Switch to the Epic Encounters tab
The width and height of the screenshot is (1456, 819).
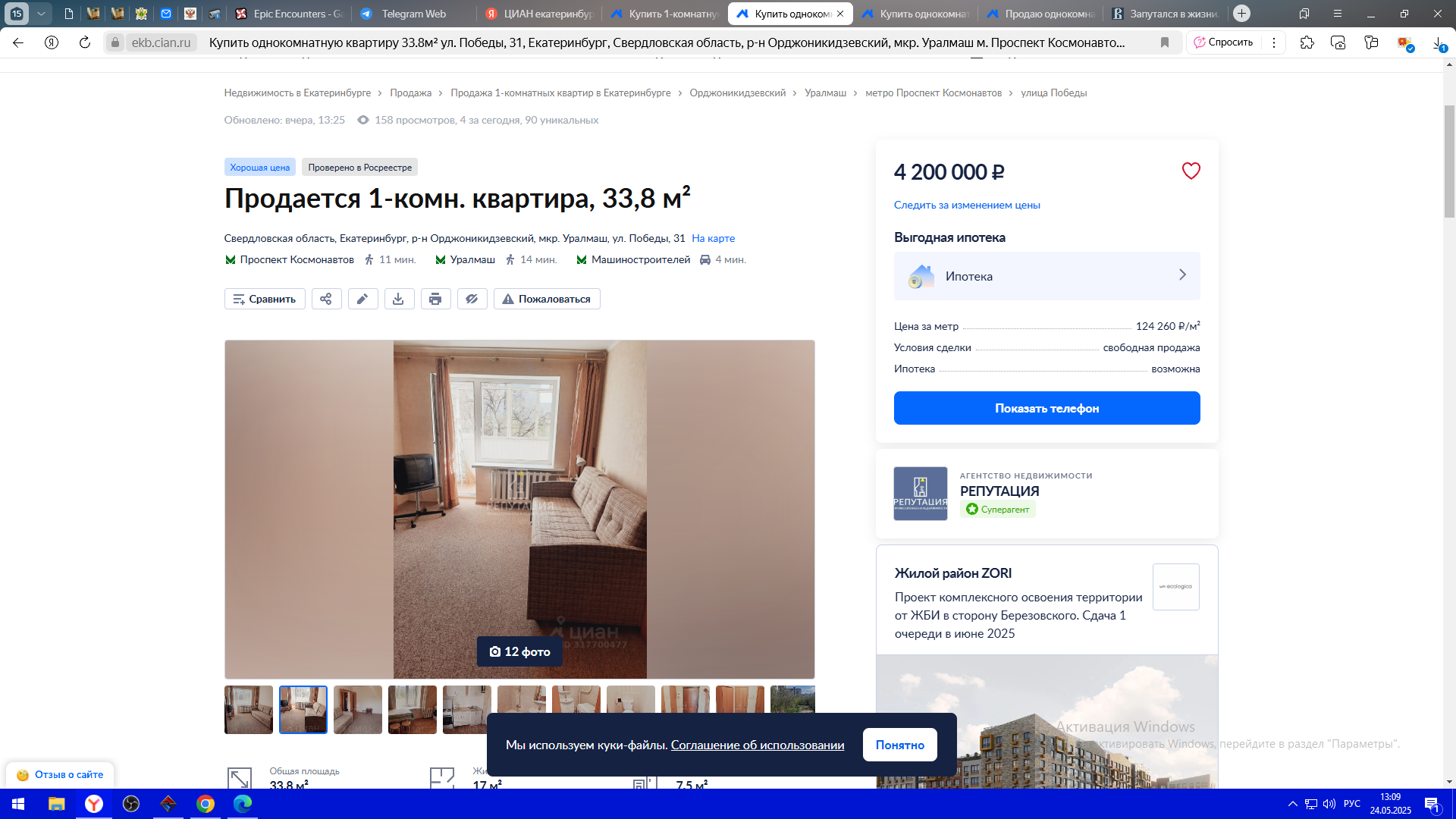pyautogui.click(x=290, y=14)
